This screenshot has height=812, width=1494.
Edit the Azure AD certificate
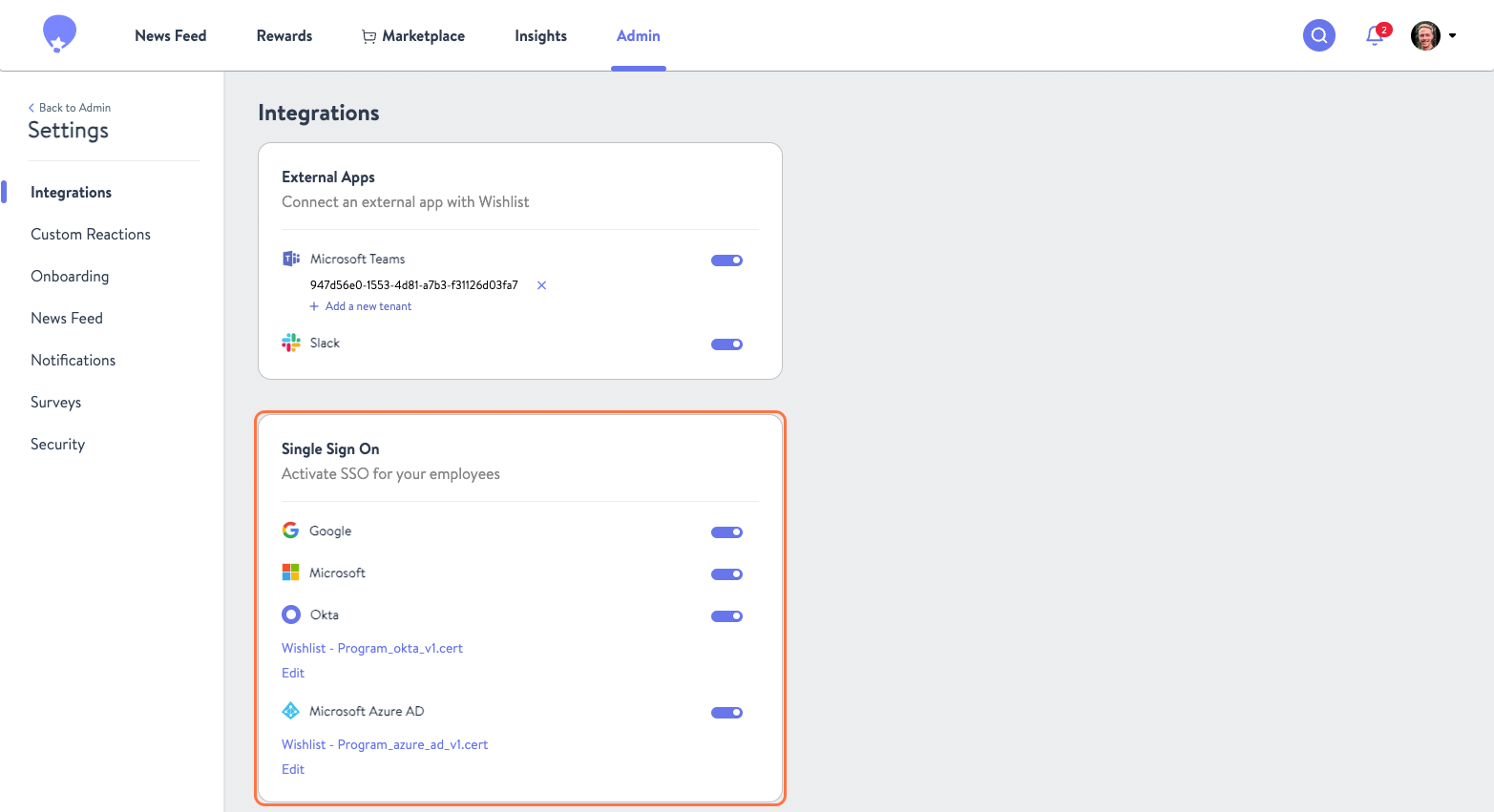click(293, 769)
